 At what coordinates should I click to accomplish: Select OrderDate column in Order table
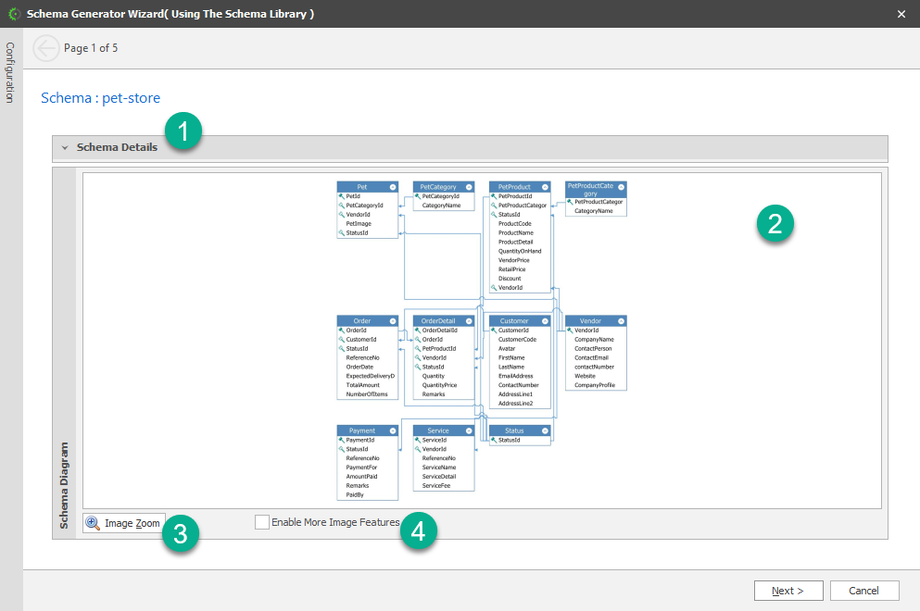point(360,367)
